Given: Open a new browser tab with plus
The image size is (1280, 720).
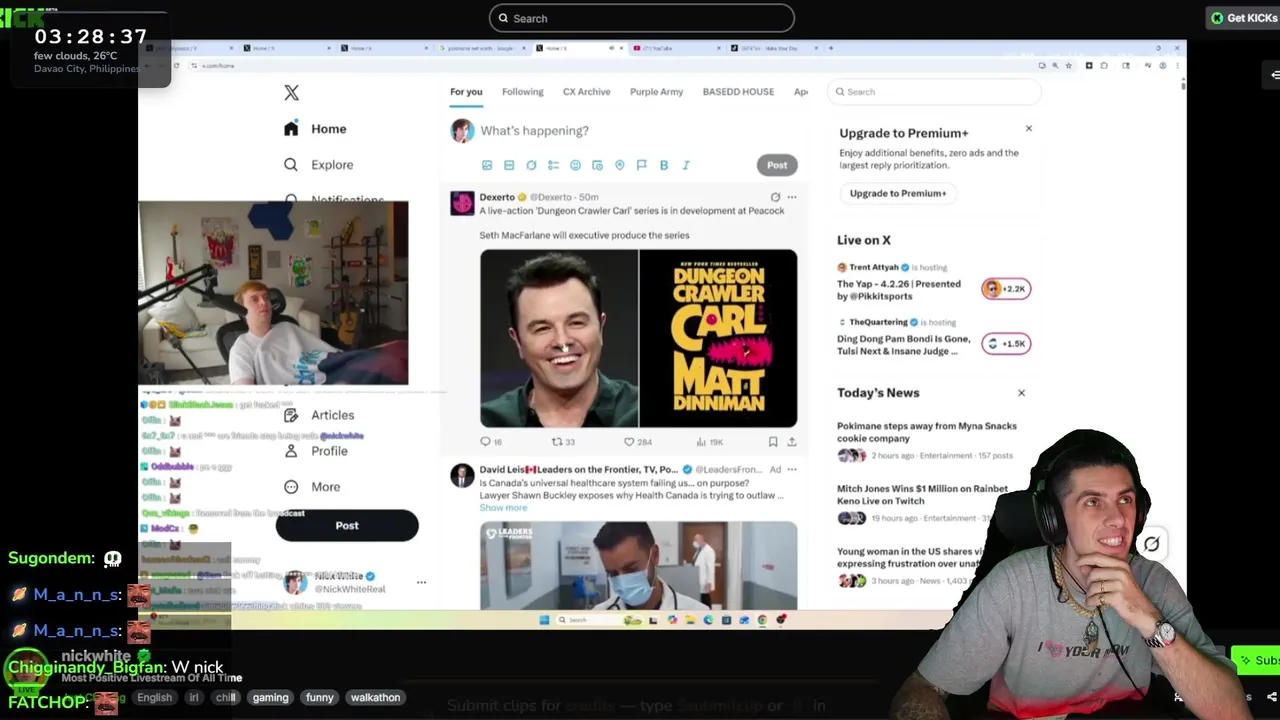Looking at the screenshot, I should pyautogui.click(x=830, y=48).
